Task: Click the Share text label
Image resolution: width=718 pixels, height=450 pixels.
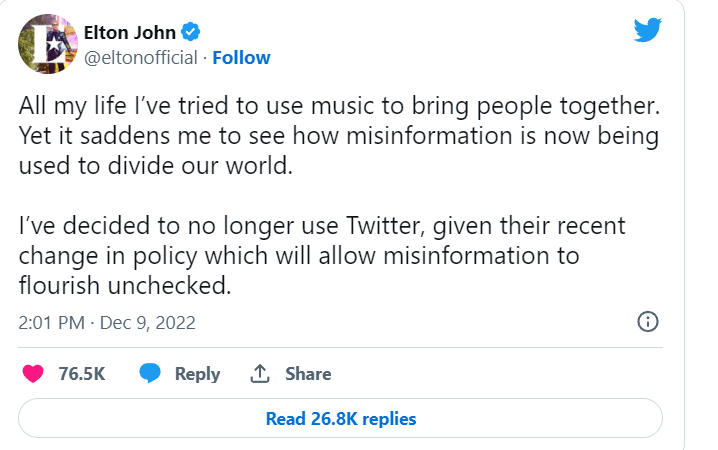Action: (x=308, y=374)
